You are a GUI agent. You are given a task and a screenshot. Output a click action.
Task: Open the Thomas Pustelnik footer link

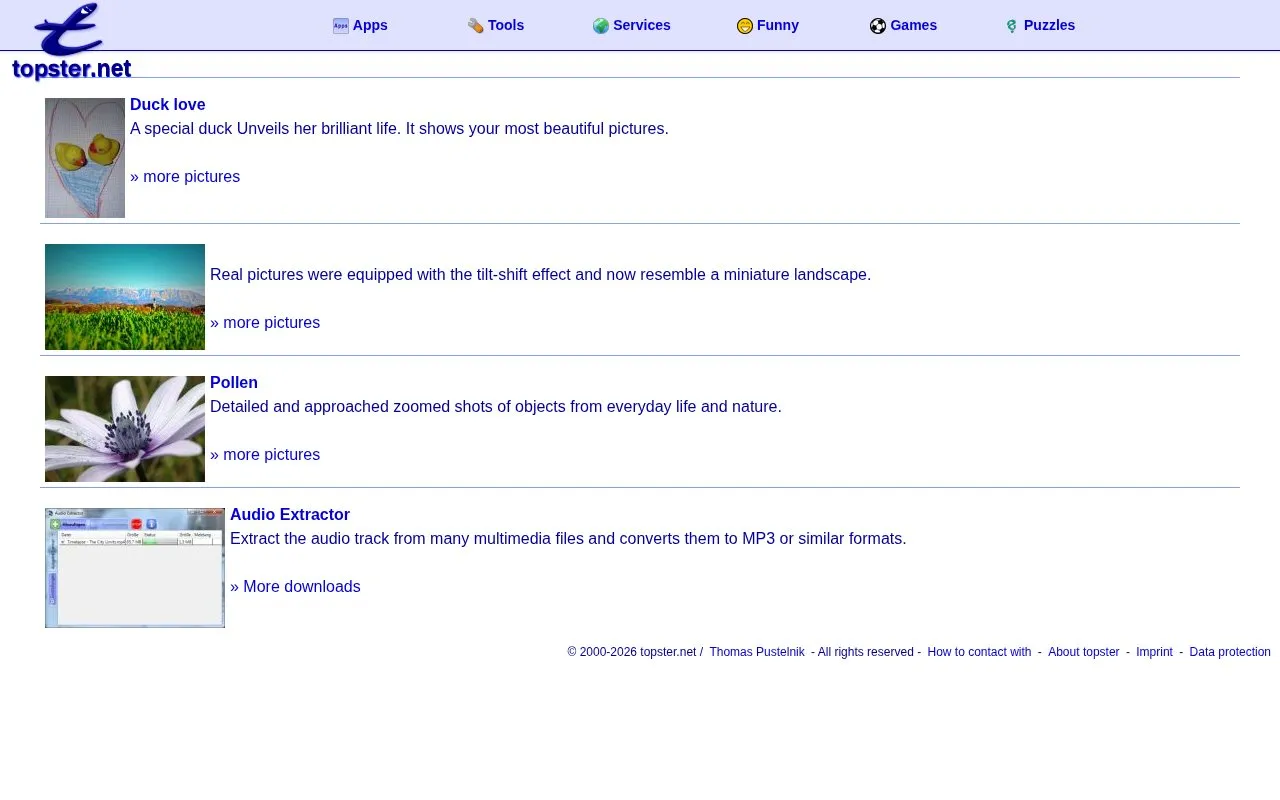757,652
